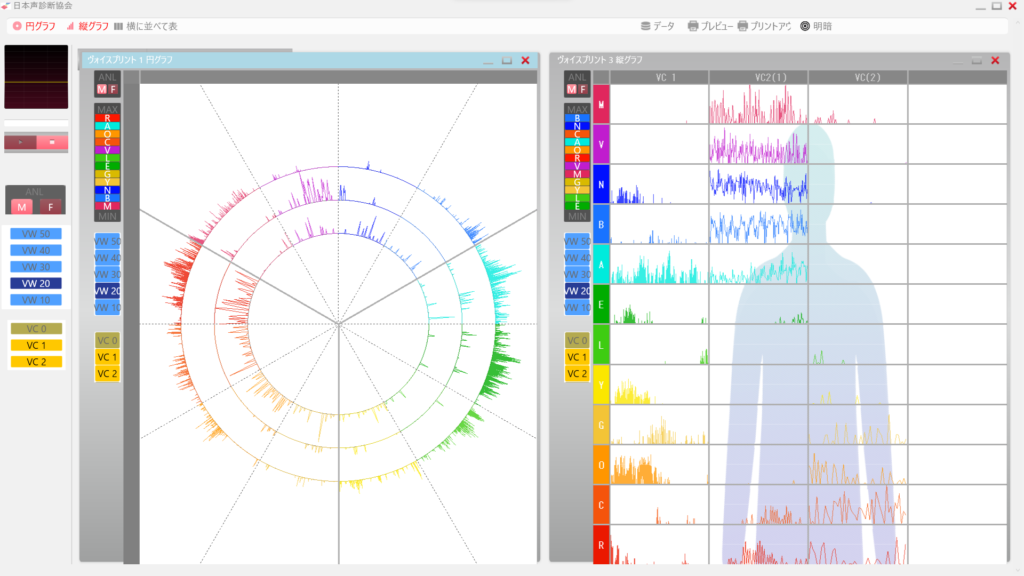Click the red R row label in 縦グラフ
The width and height of the screenshot is (1024, 576).
[601, 545]
